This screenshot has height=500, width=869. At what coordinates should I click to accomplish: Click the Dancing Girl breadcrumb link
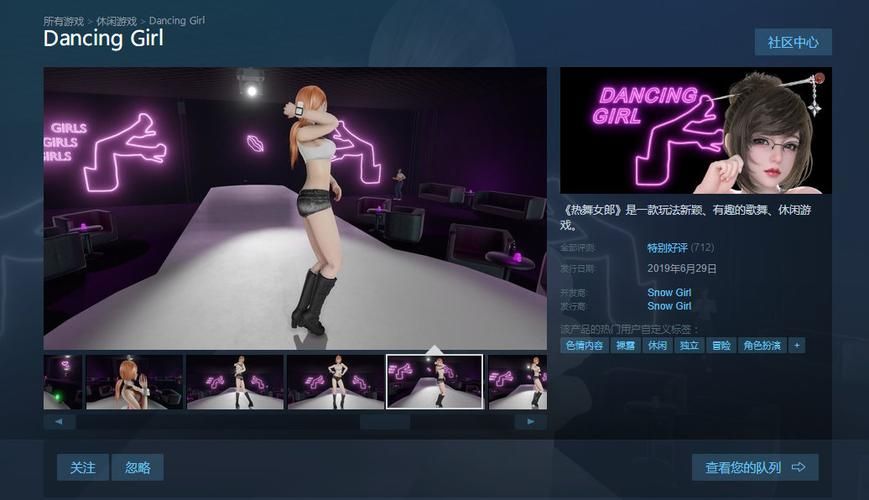177,20
